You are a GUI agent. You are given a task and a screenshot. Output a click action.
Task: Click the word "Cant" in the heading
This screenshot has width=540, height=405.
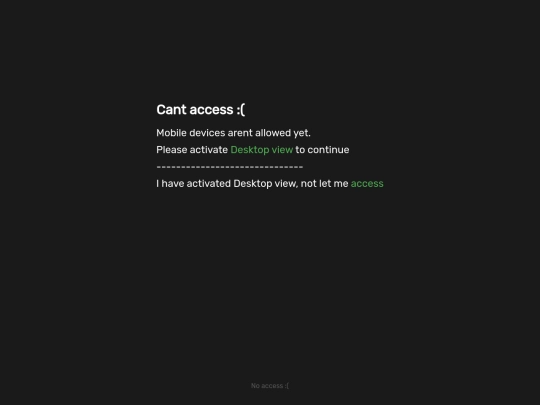pos(171,110)
